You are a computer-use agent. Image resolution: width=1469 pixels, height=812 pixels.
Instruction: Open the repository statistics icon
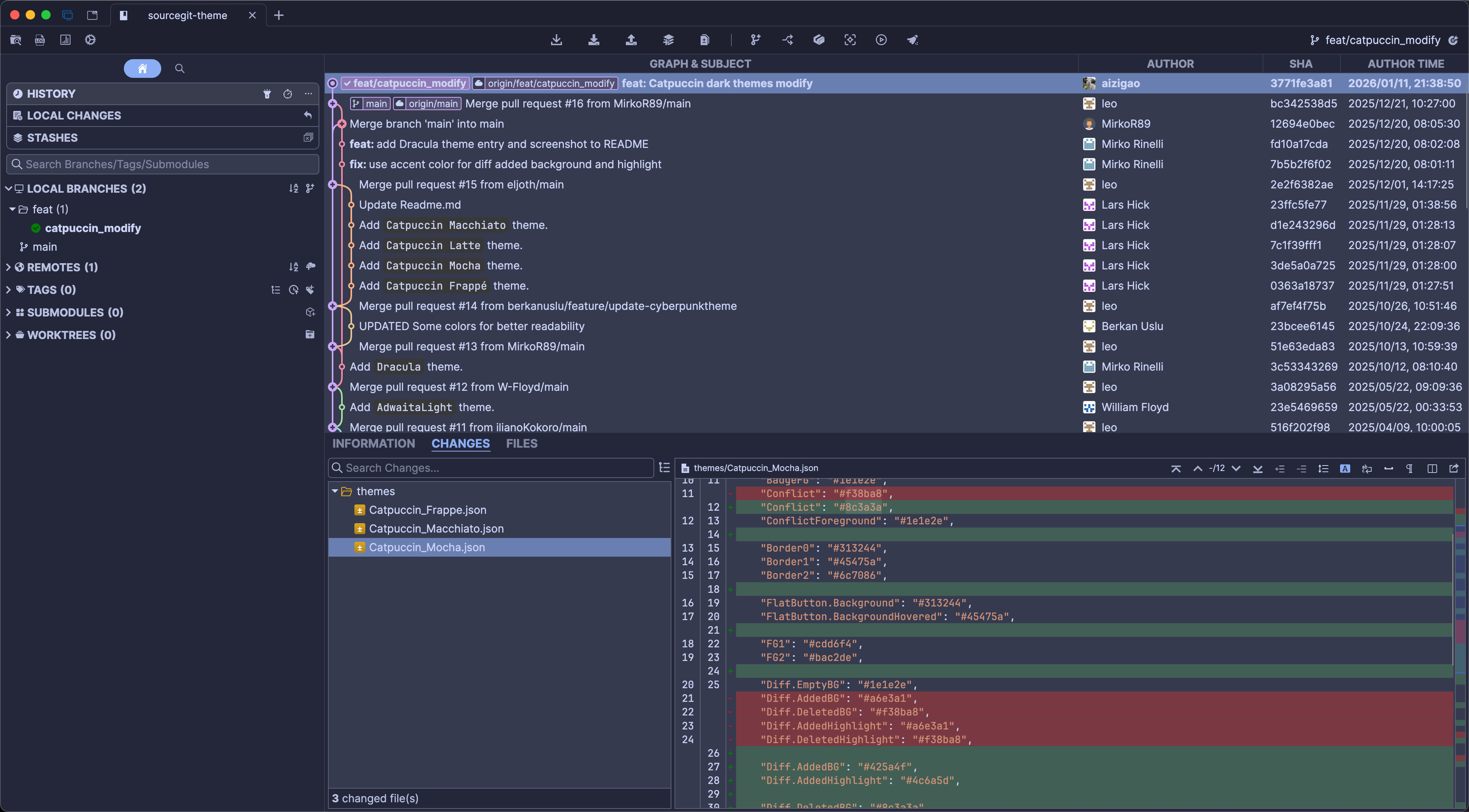pyautogui.click(x=65, y=40)
